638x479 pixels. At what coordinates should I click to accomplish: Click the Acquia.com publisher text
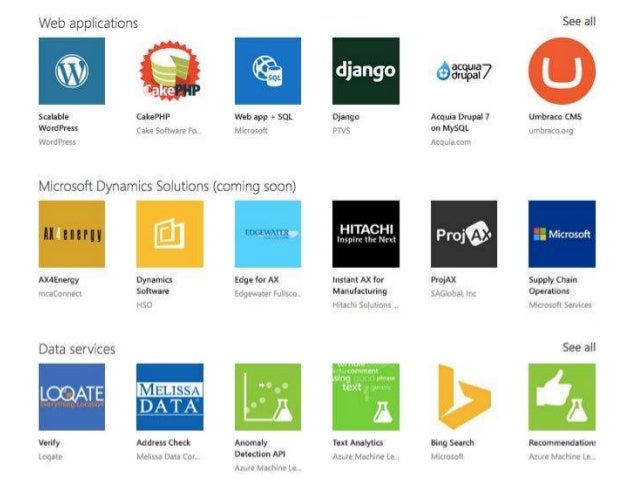(451, 142)
